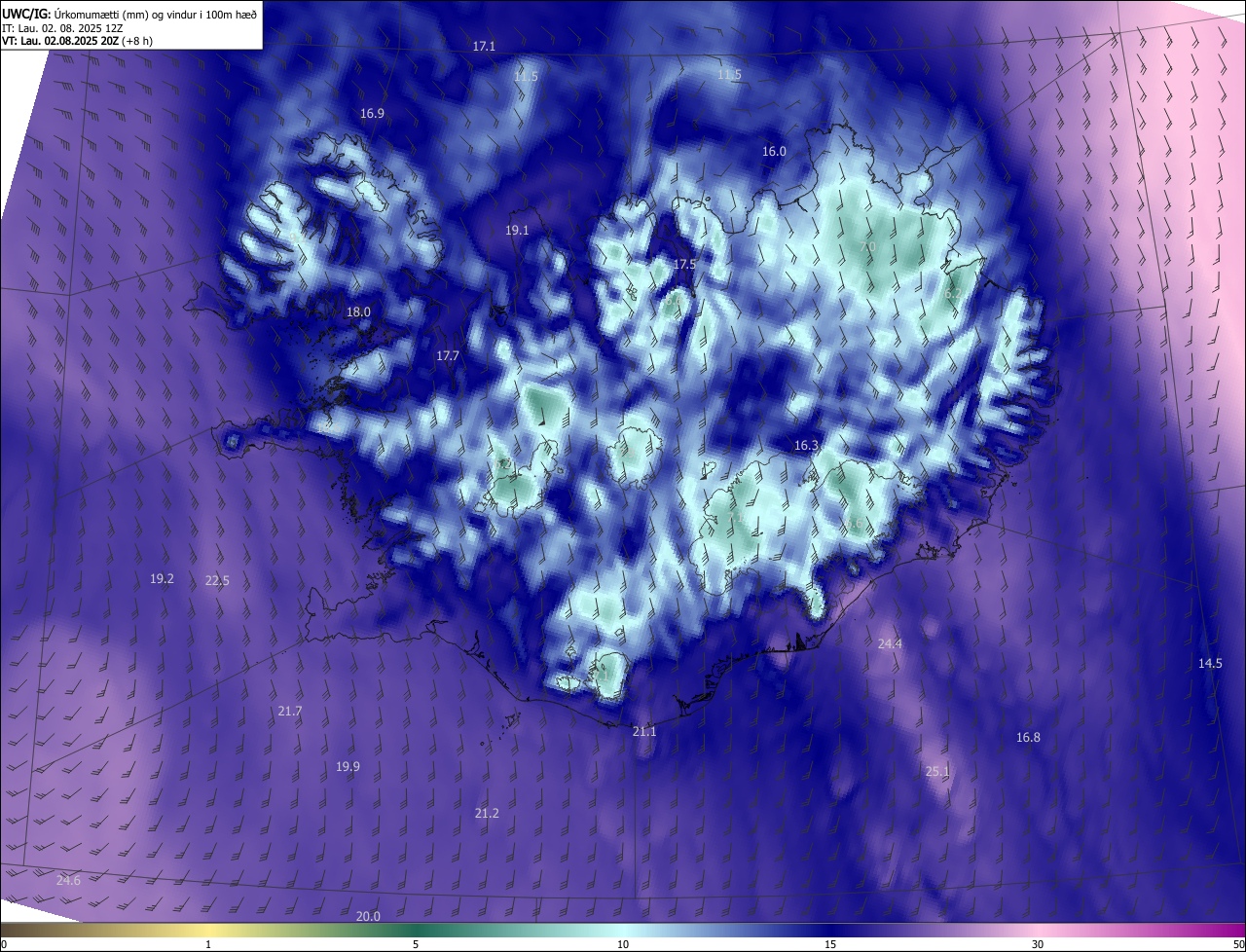The width and height of the screenshot is (1246, 952).
Task: Click the 24.6 value label over the sea
Action: click(68, 881)
